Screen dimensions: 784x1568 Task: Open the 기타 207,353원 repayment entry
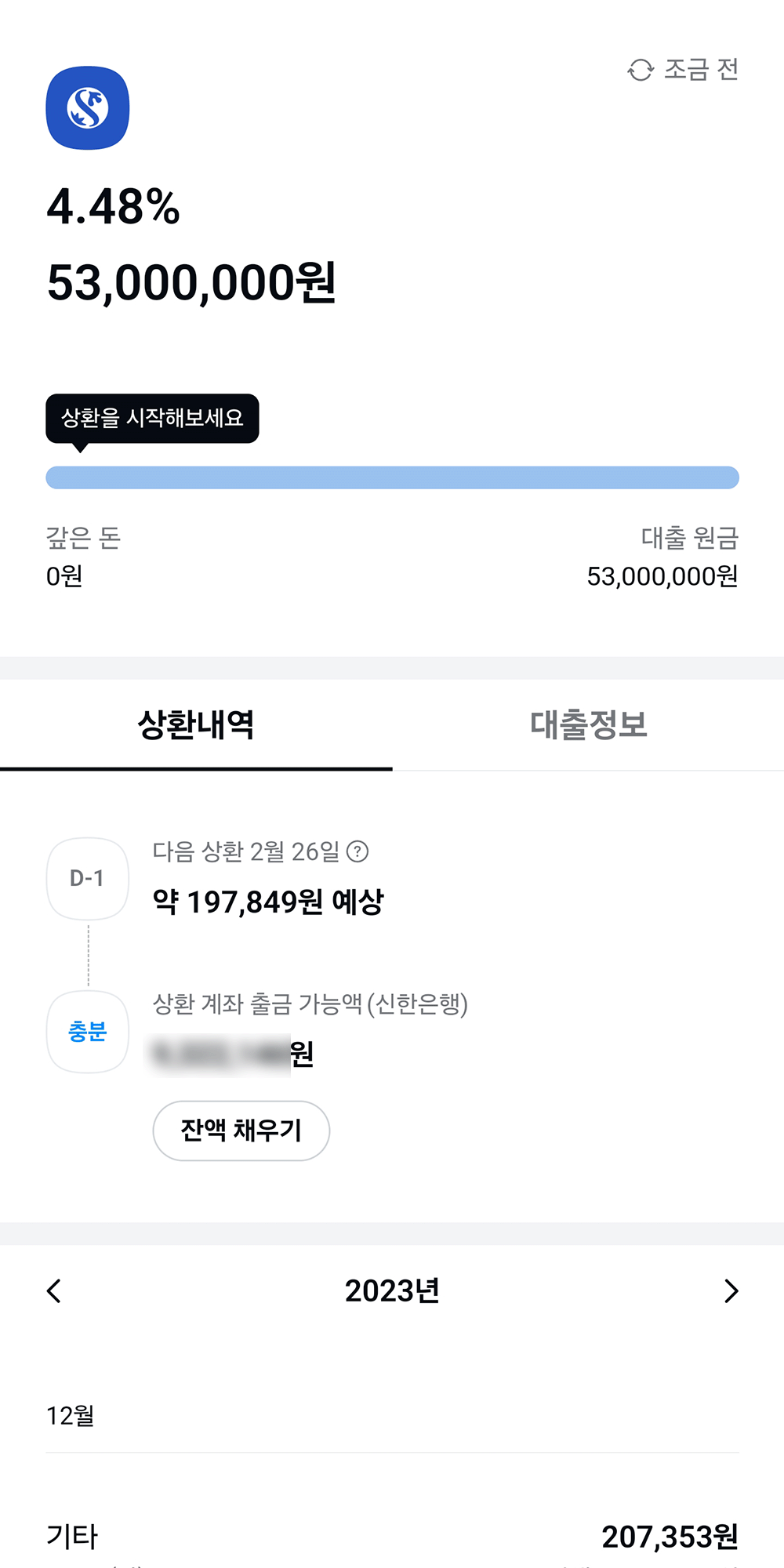(392, 1537)
